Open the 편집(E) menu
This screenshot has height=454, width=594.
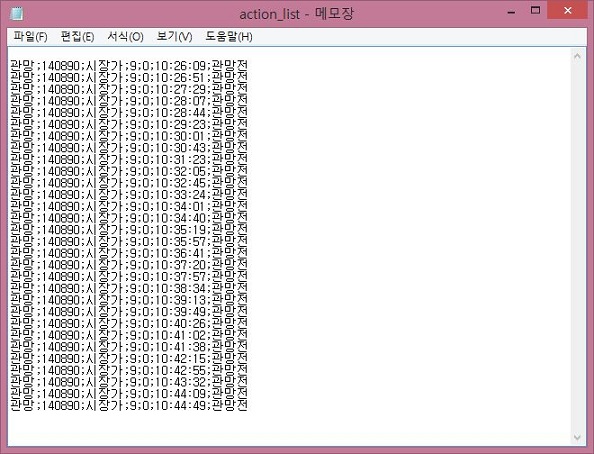tap(77, 37)
